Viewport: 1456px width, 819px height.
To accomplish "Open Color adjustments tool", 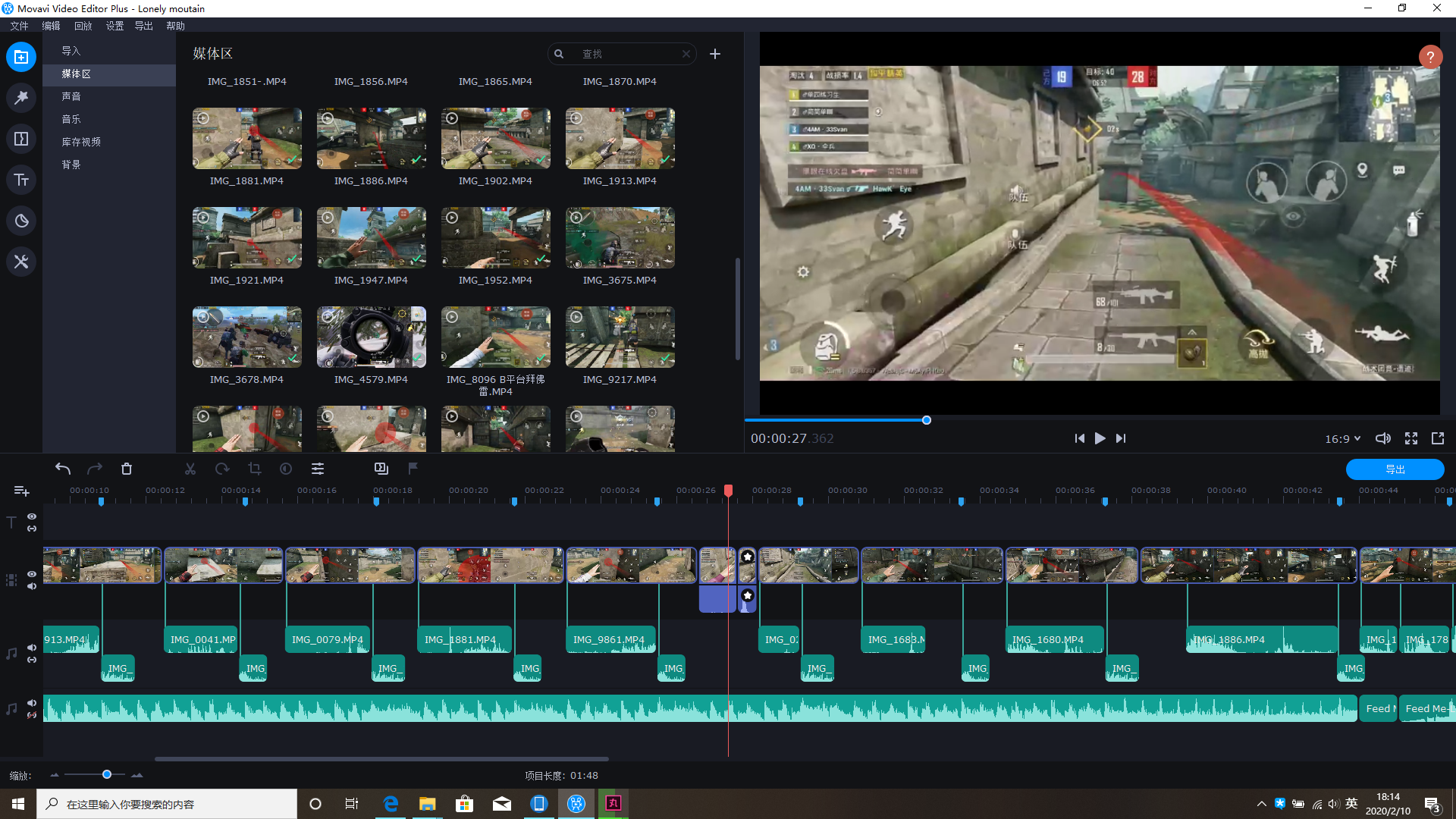I will click(286, 469).
